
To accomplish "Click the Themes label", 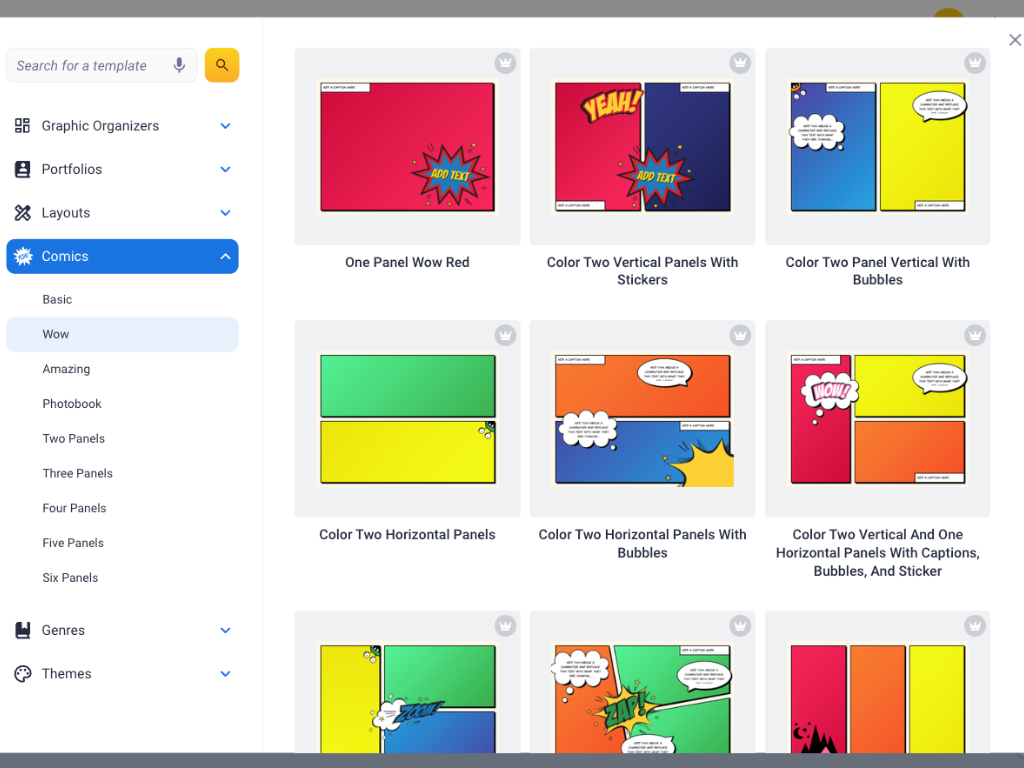I will [x=67, y=673].
